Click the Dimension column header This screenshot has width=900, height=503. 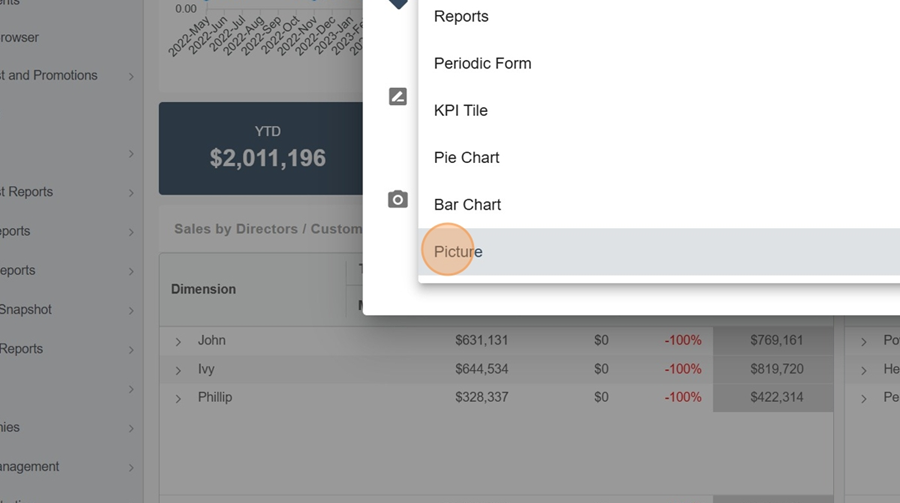(x=203, y=289)
